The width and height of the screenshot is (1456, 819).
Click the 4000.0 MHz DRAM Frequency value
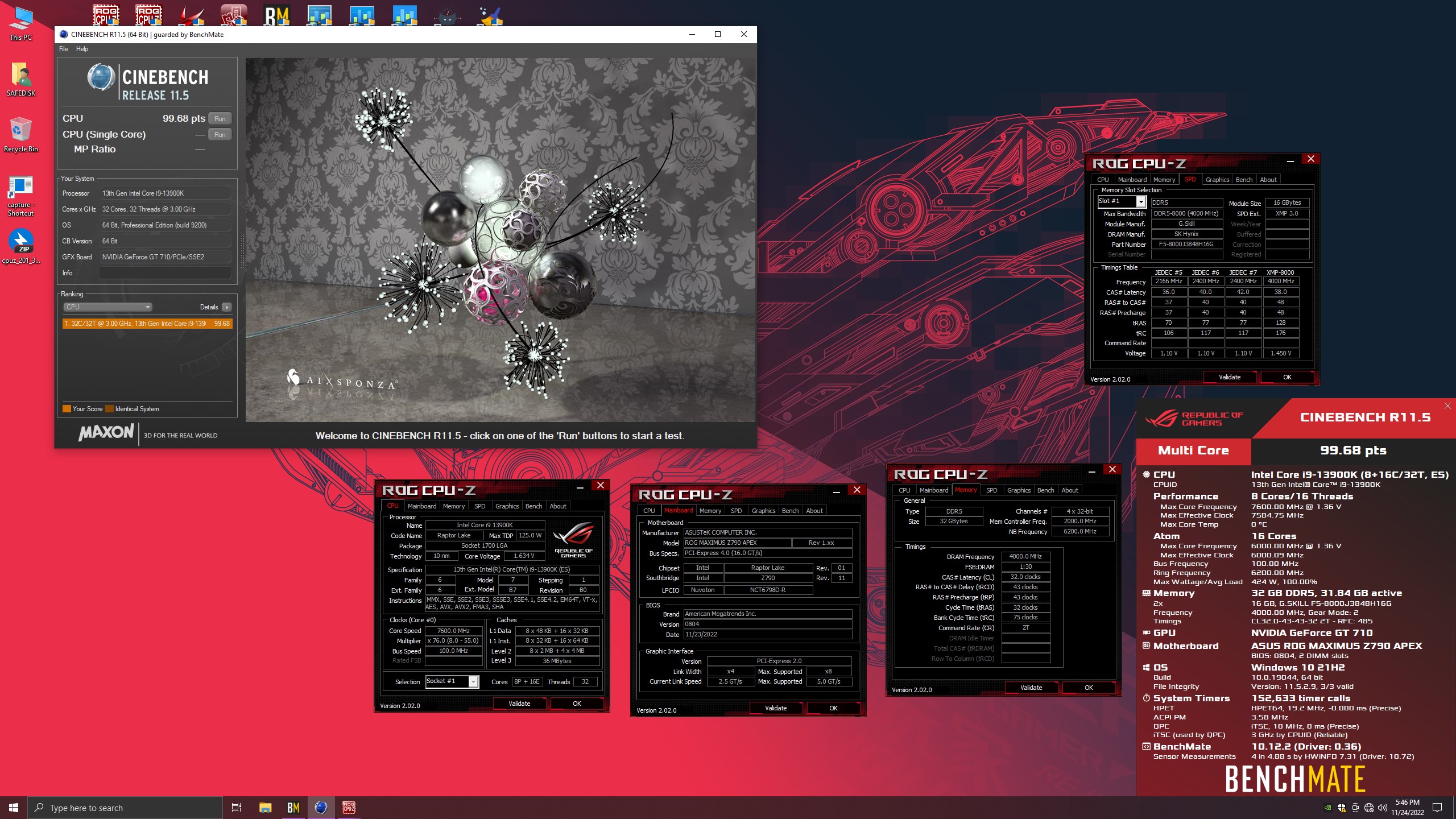[x=1025, y=556]
